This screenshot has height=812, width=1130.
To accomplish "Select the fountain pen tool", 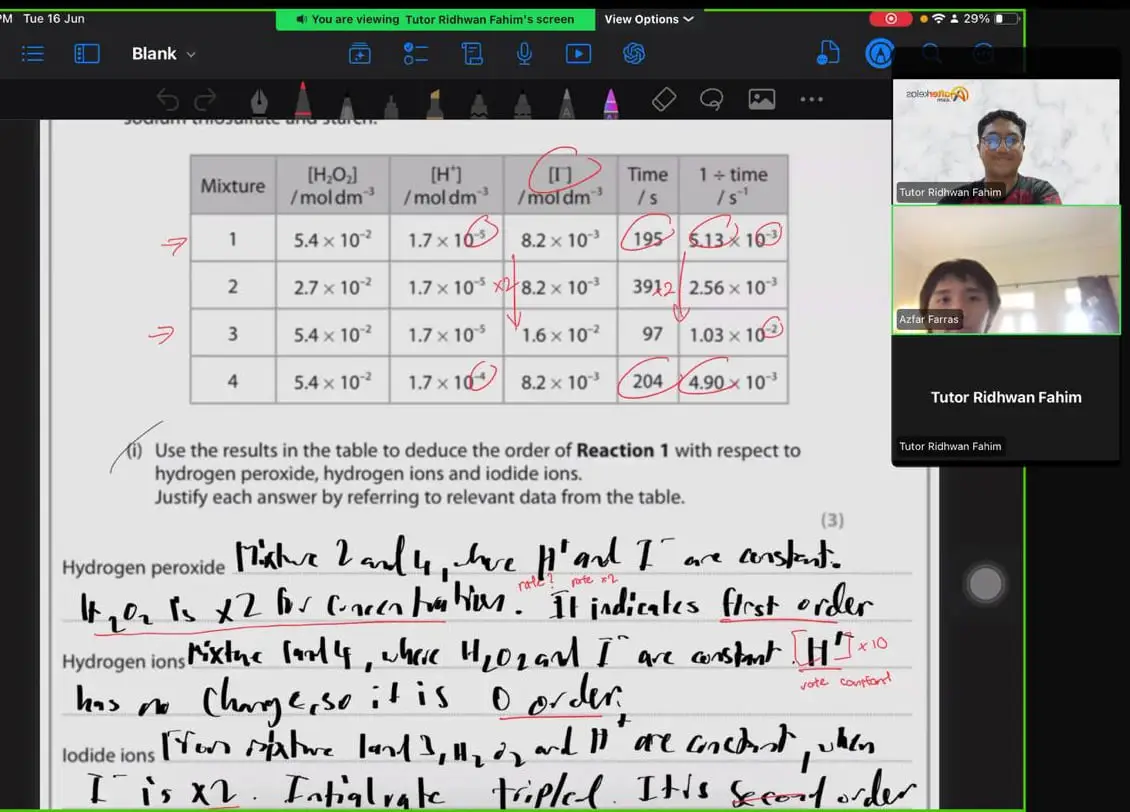I will 259,100.
